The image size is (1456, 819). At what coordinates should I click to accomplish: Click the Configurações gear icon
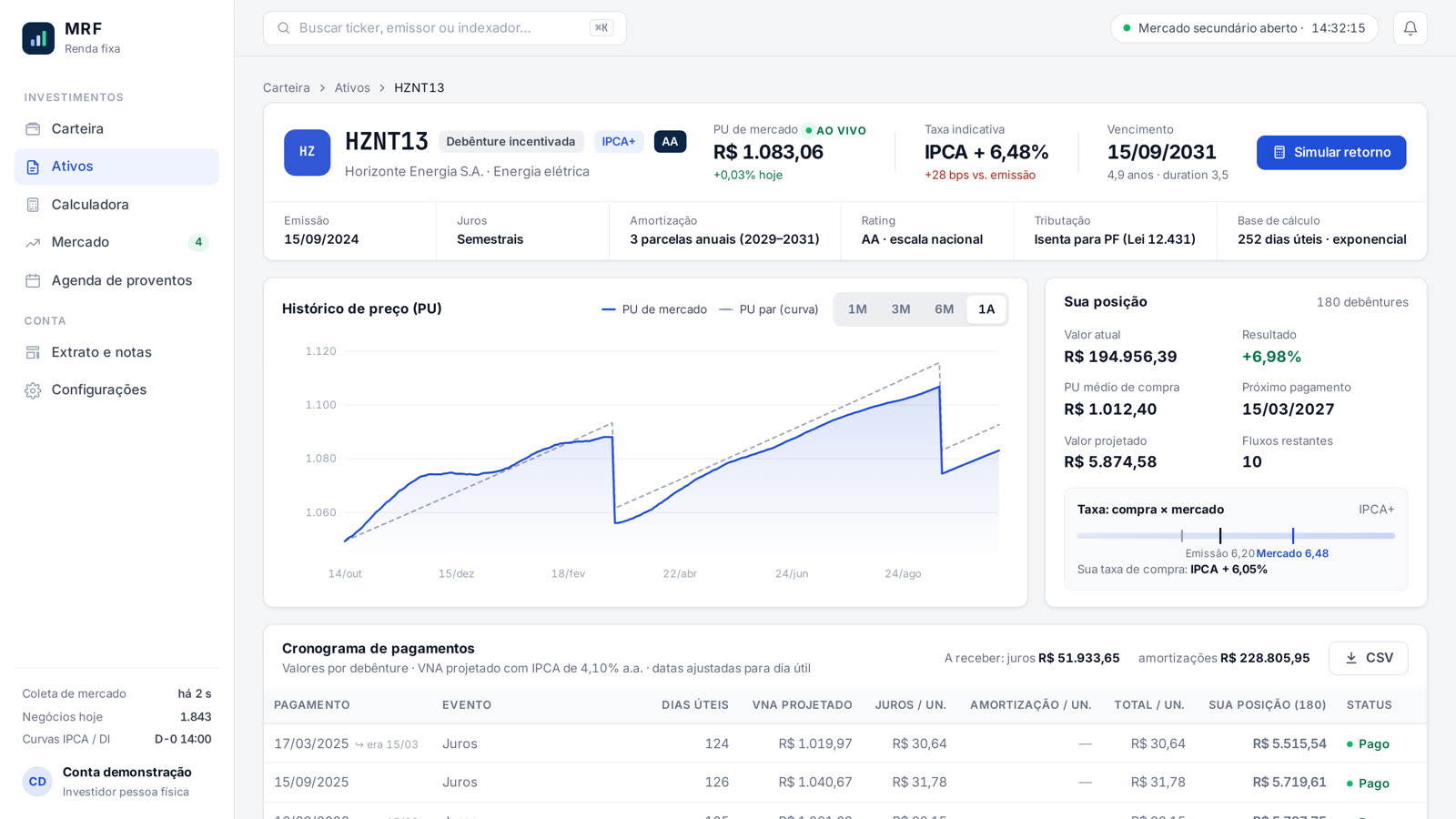33,390
